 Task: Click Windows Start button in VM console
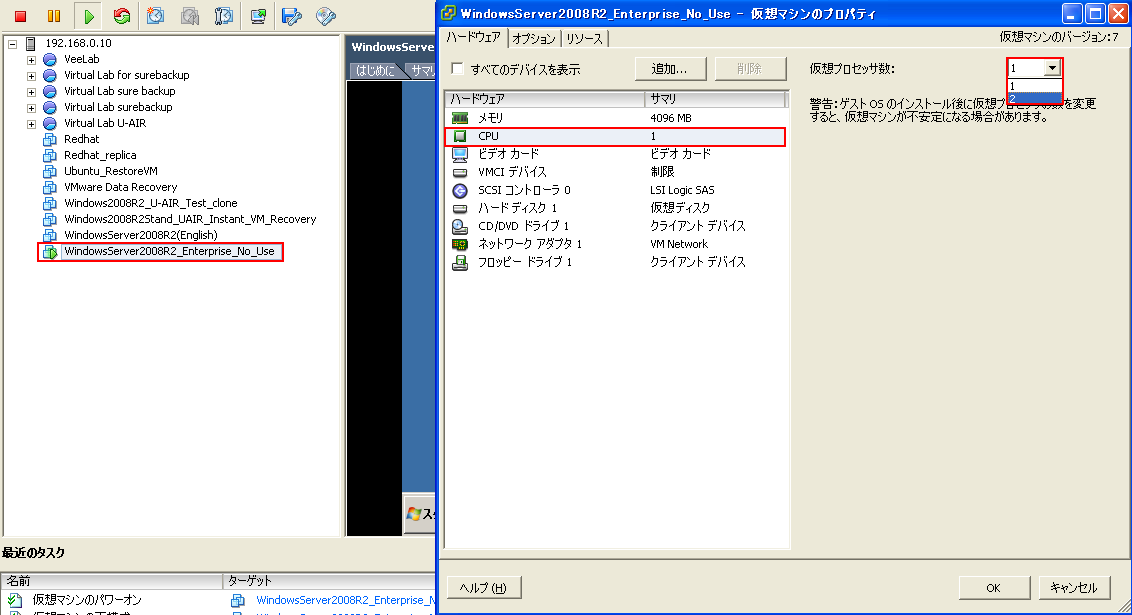click(419, 514)
